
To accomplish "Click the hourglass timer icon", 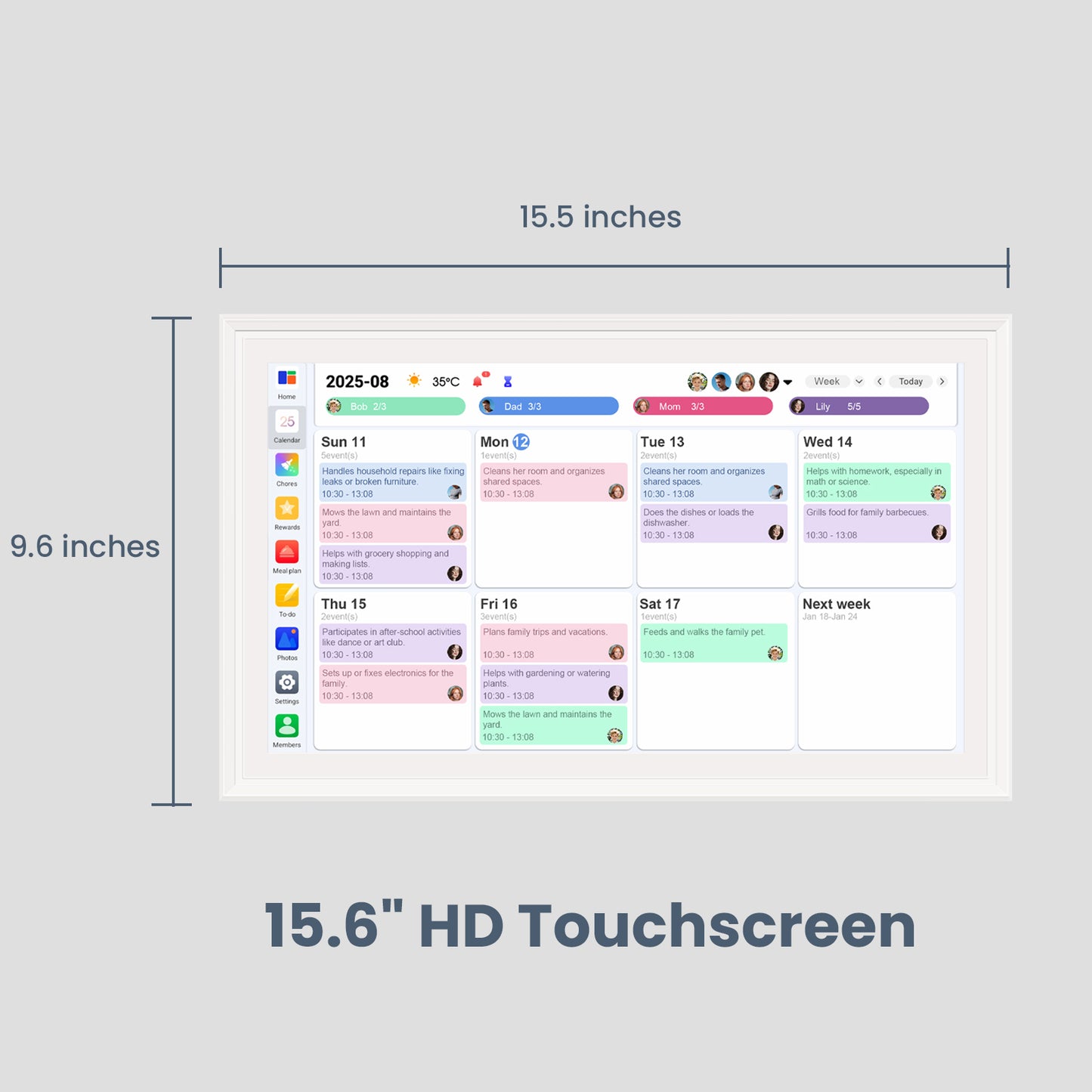I will point(507,382).
